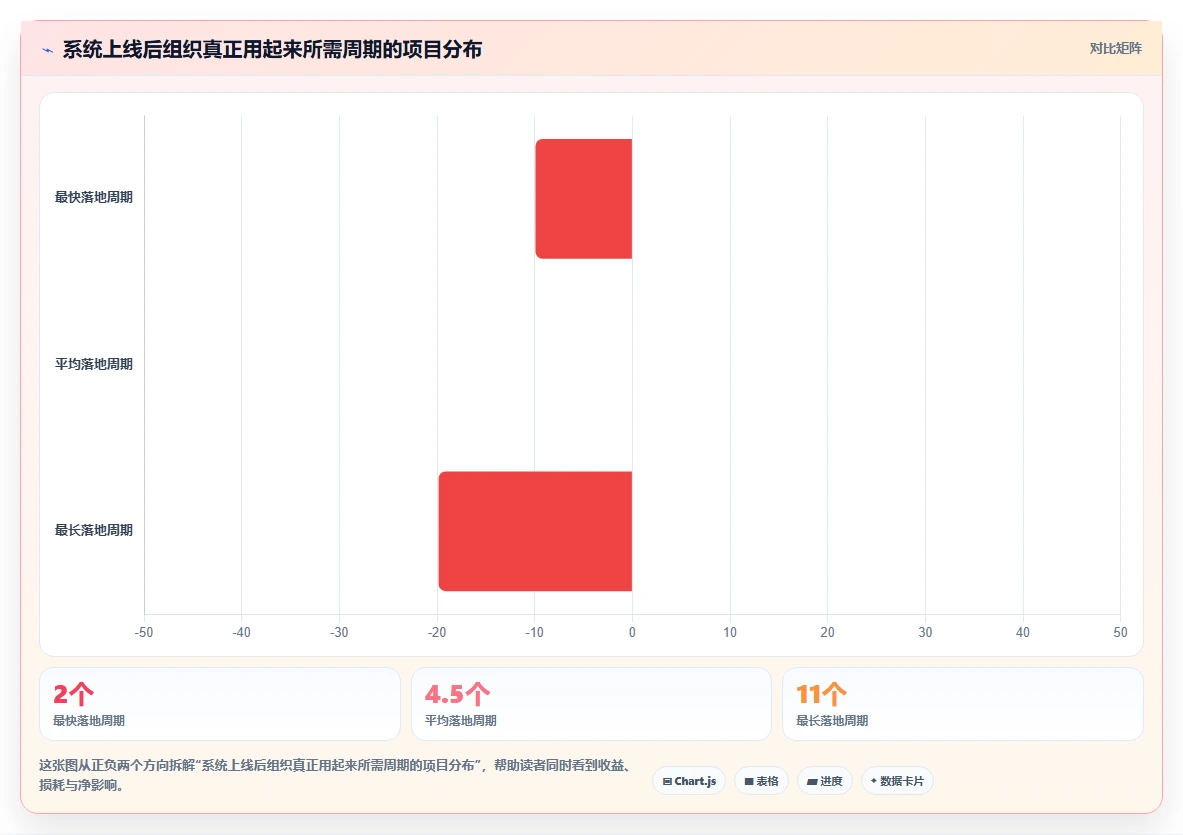1183x835 pixels.
Task: Click the description text starting 这张图从正负两个方向
Action: pyautogui.click(x=336, y=775)
